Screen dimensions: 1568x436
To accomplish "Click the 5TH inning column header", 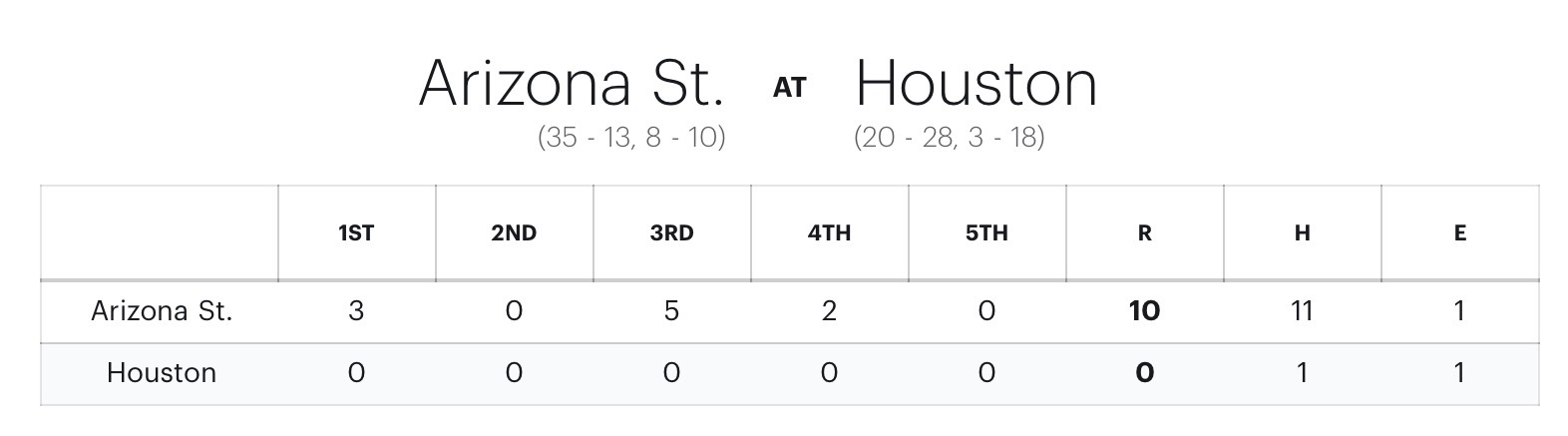I will (986, 233).
